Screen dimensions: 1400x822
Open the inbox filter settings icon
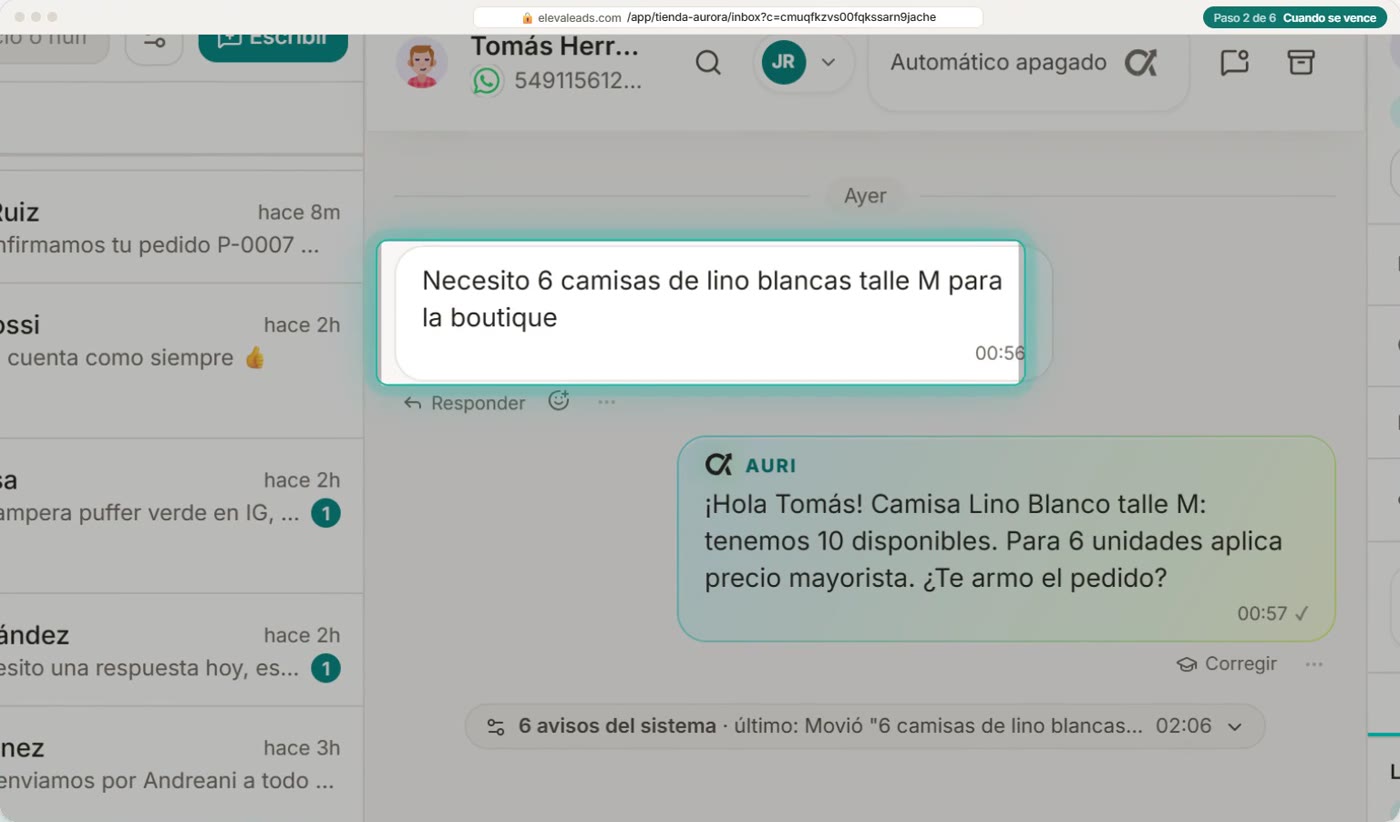point(154,42)
